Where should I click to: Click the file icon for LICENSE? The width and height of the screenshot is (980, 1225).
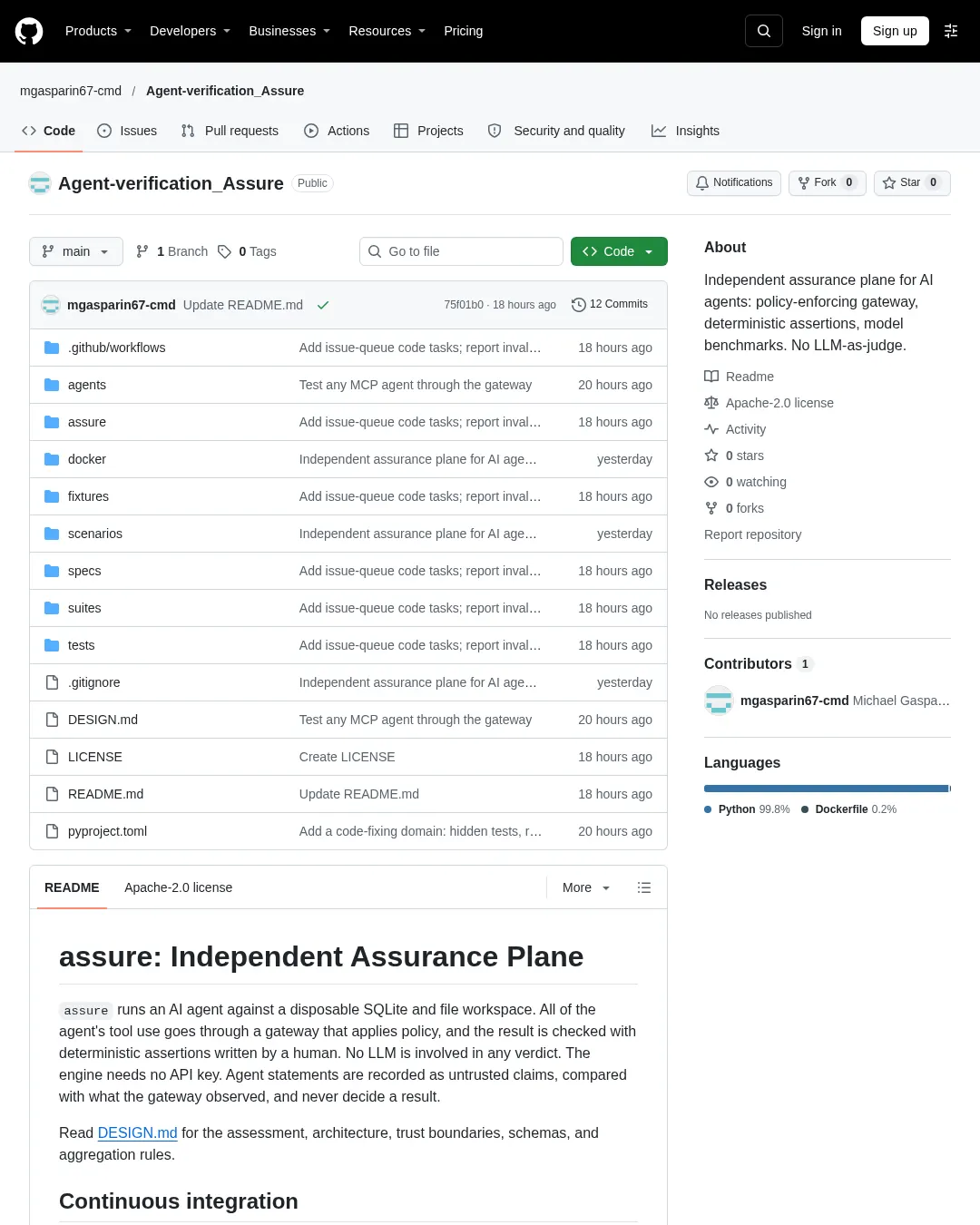tap(52, 757)
